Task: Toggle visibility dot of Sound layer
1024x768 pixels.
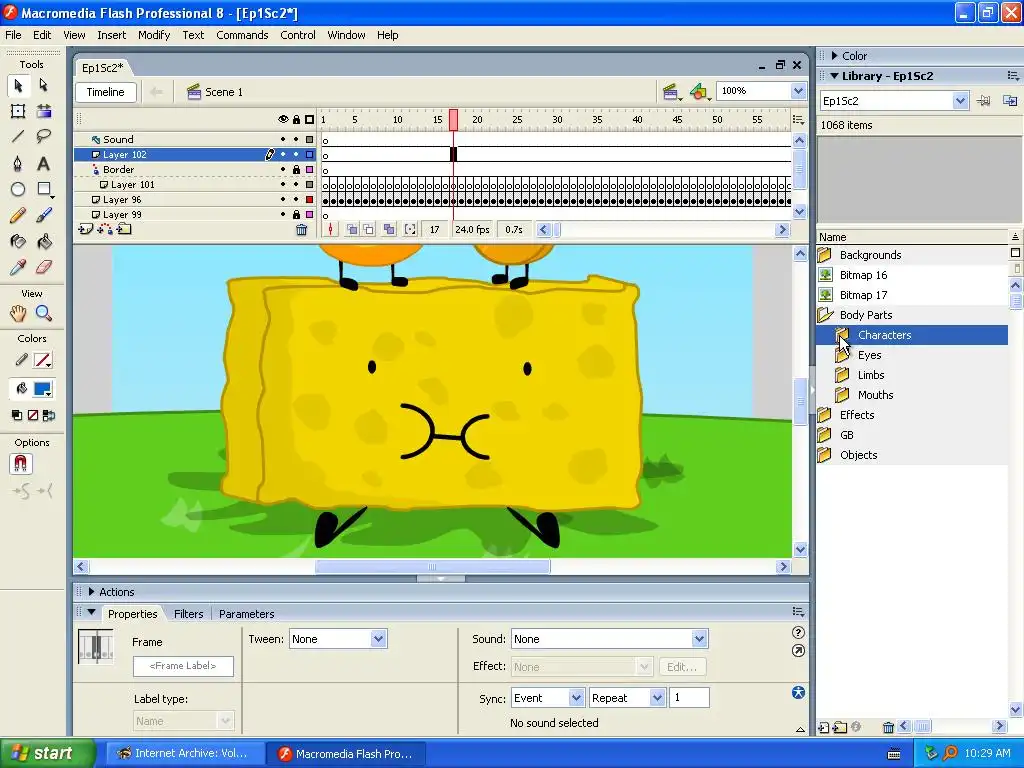Action: pos(283,139)
